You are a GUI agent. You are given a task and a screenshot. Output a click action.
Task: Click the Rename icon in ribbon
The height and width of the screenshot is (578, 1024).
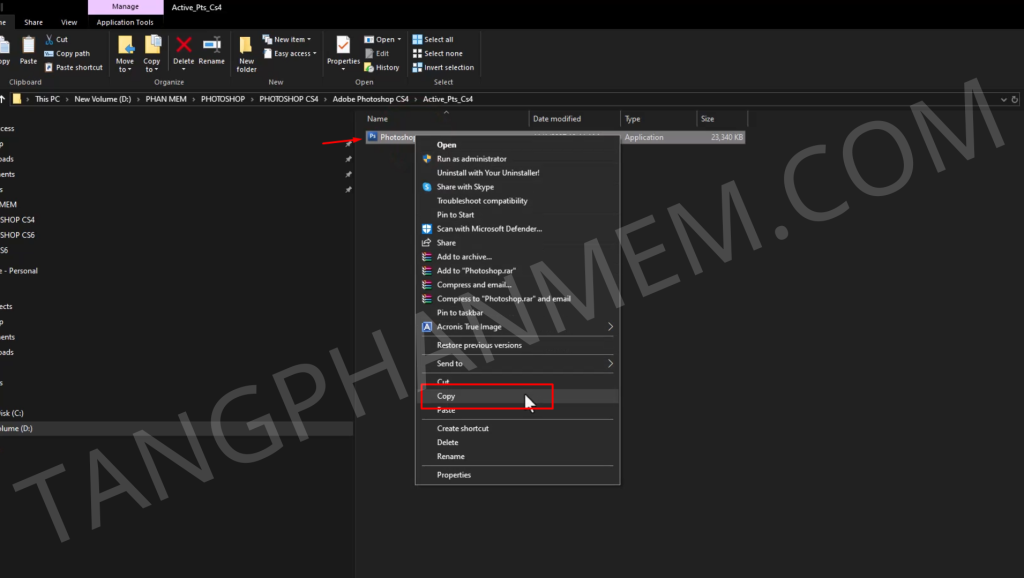211,50
